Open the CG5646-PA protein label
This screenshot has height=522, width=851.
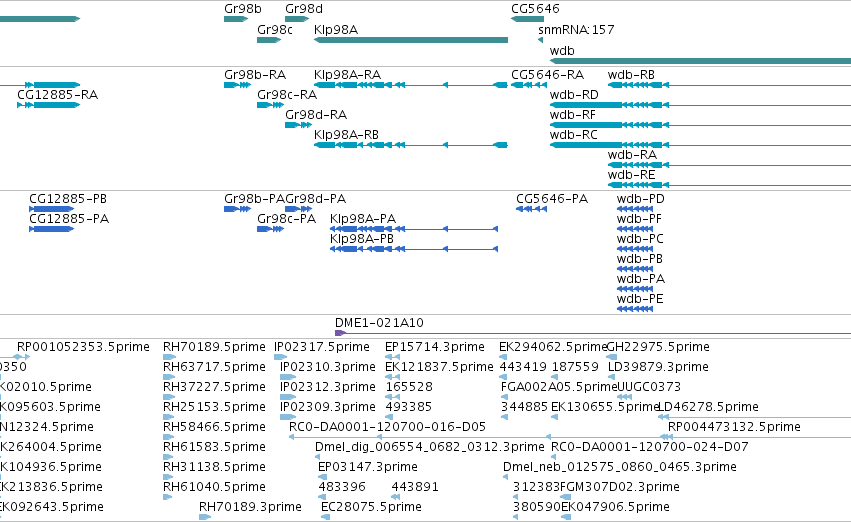[x=552, y=199]
